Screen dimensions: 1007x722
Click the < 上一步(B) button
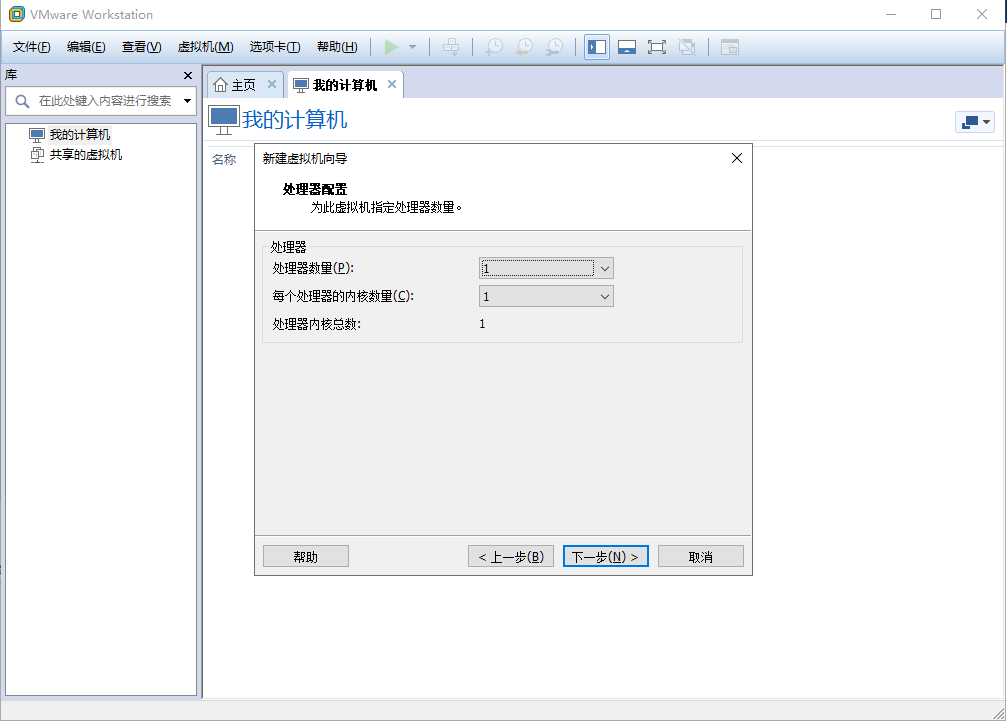511,556
